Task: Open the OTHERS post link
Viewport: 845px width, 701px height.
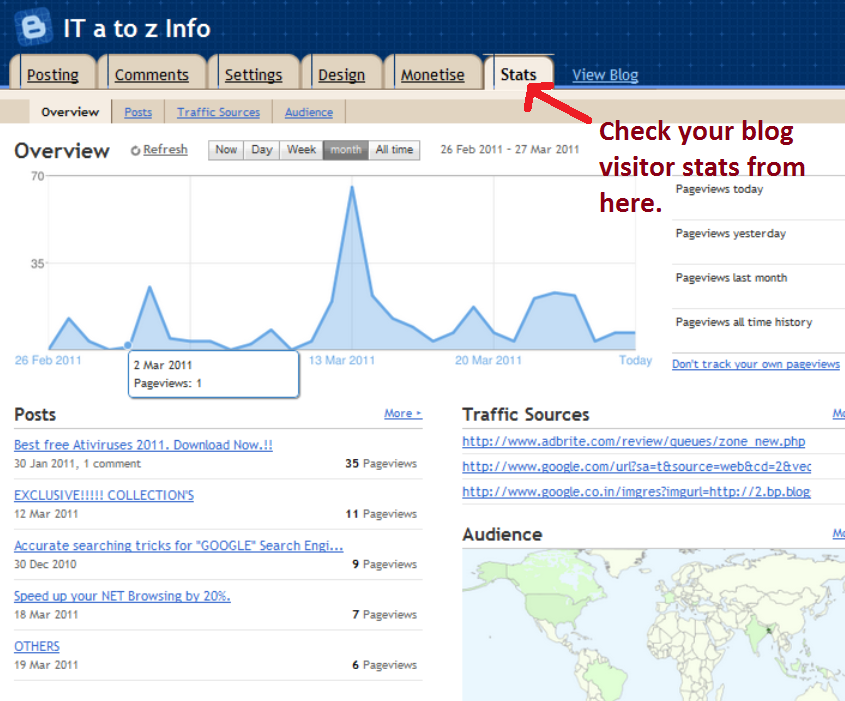Action: [37, 646]
